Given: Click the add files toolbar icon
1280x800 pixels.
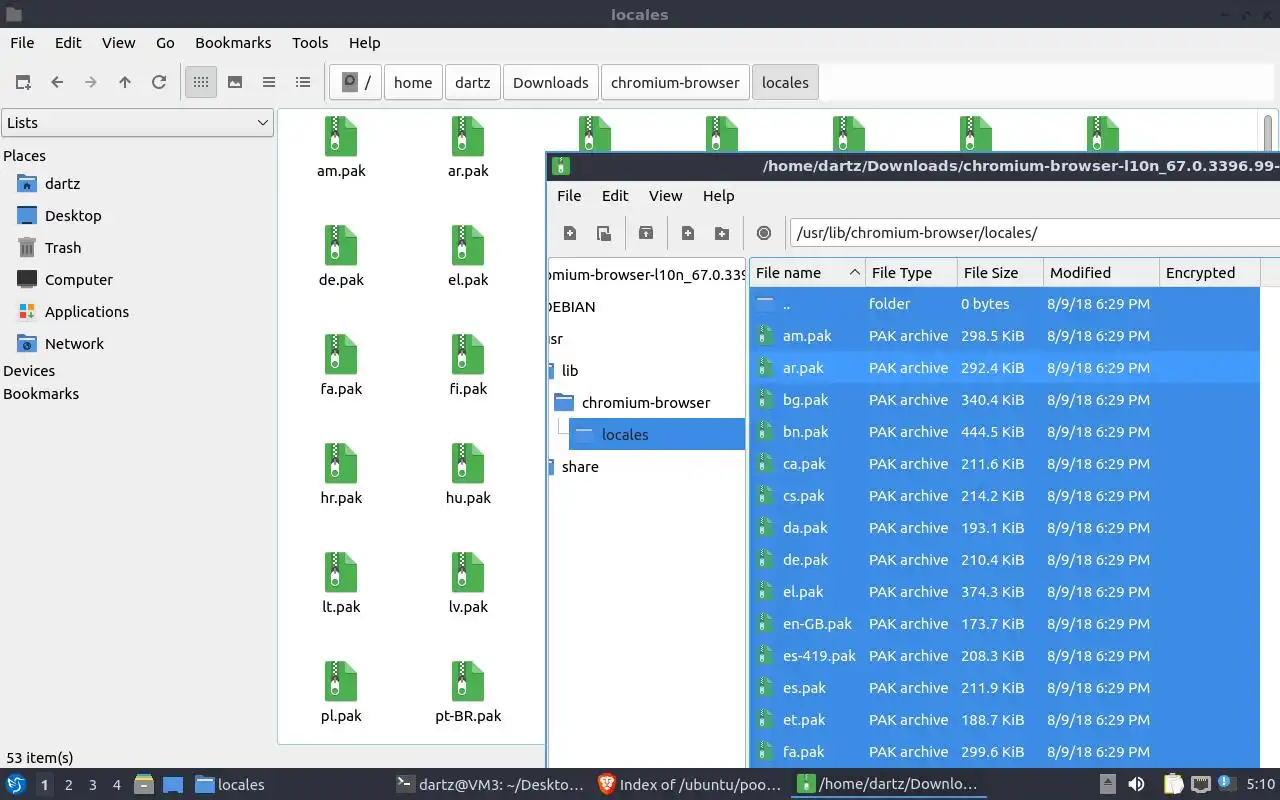Looking at the screenshot, I should (x=688, y=233).
